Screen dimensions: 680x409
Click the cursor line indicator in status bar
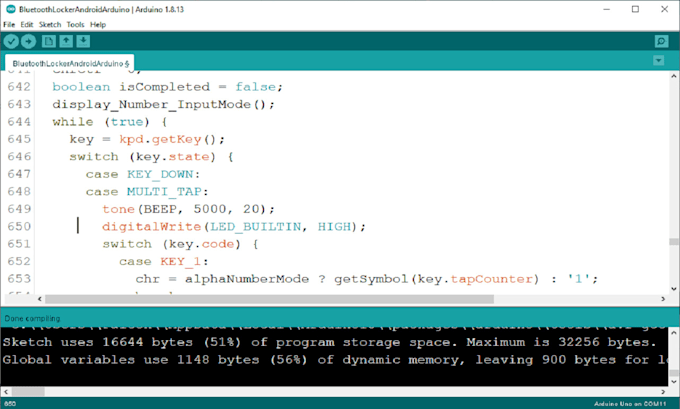[x=10, y=404]
